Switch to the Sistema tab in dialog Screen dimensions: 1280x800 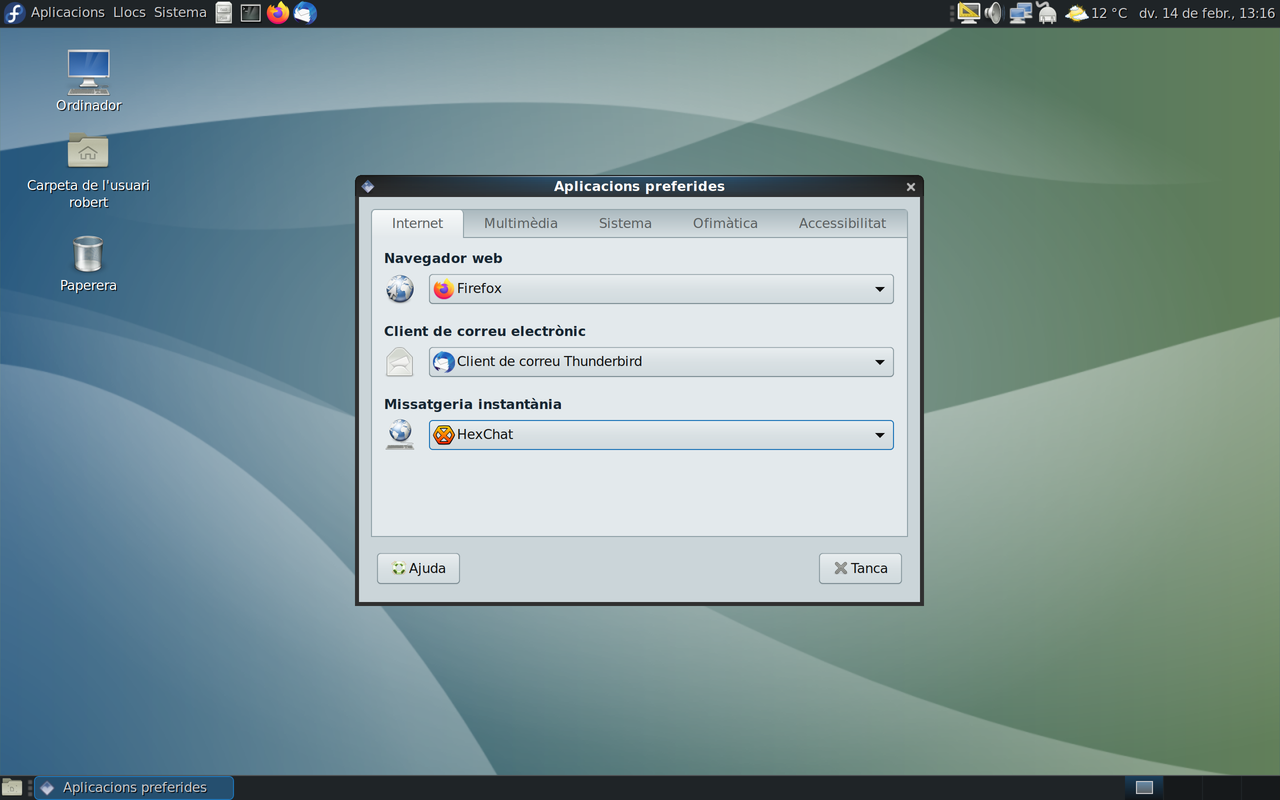tap(625, 223)
